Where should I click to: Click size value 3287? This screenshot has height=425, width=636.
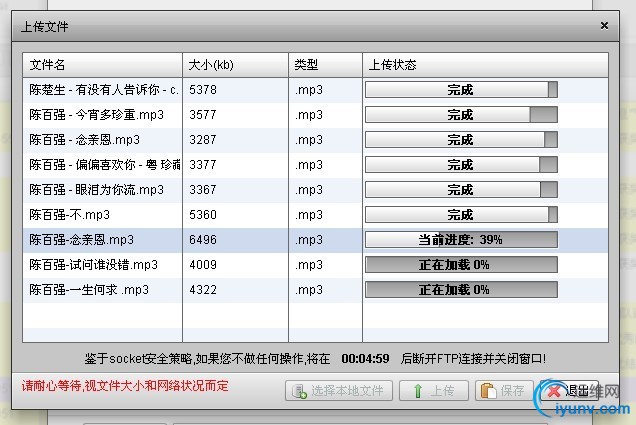coord(203,140)
